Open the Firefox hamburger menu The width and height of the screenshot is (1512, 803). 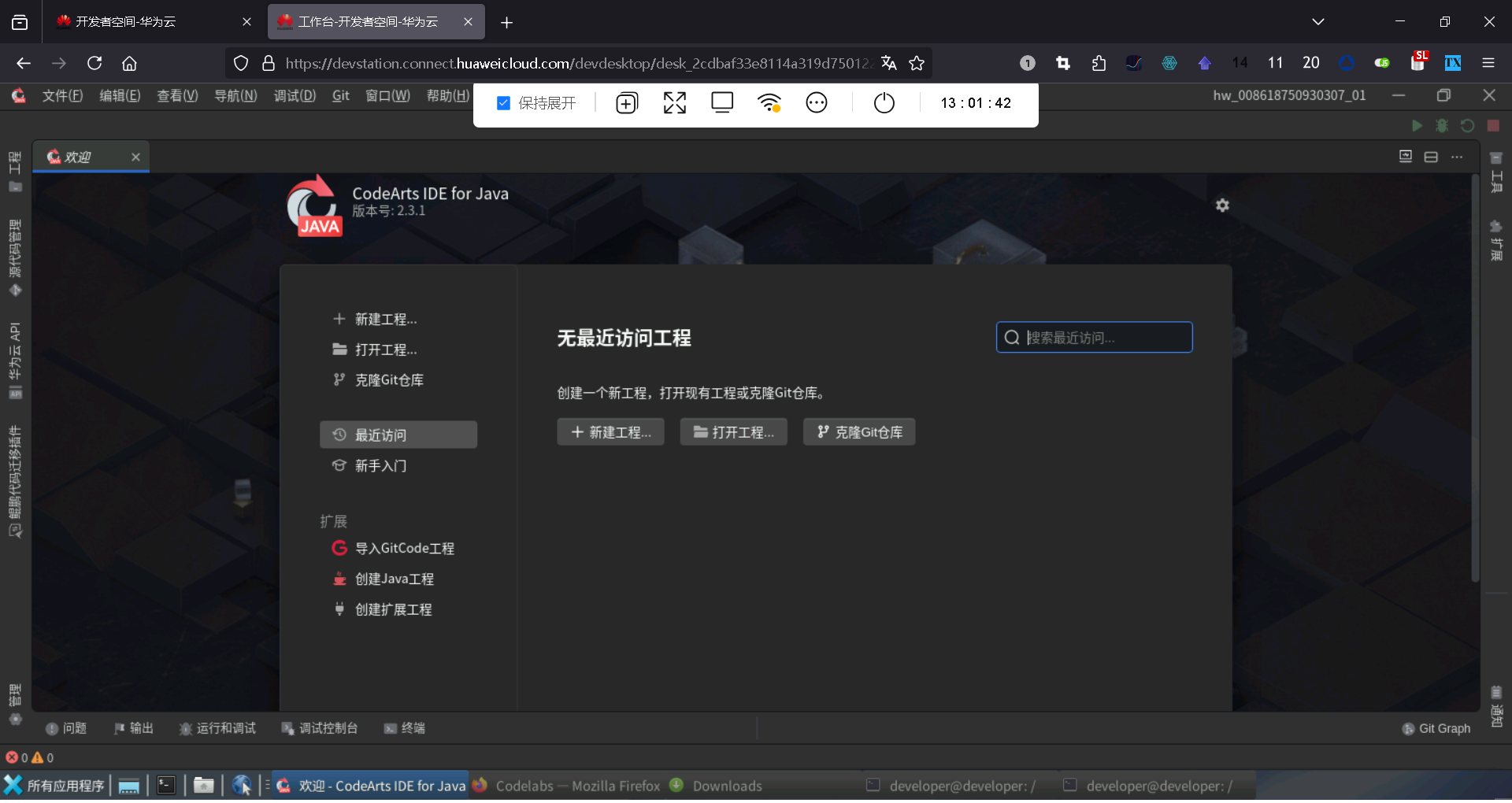point(1488,63)
